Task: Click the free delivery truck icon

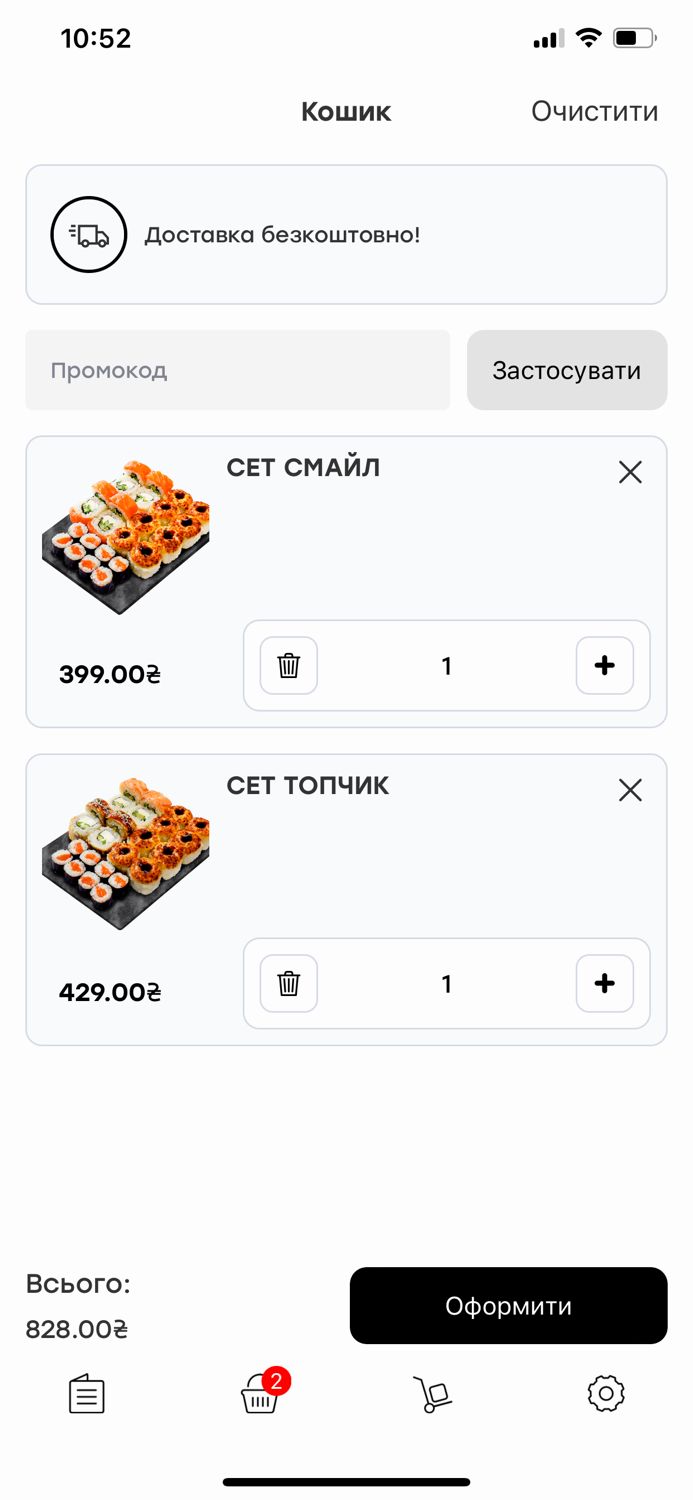Action: pyautogui.click(x=88, y=234)
